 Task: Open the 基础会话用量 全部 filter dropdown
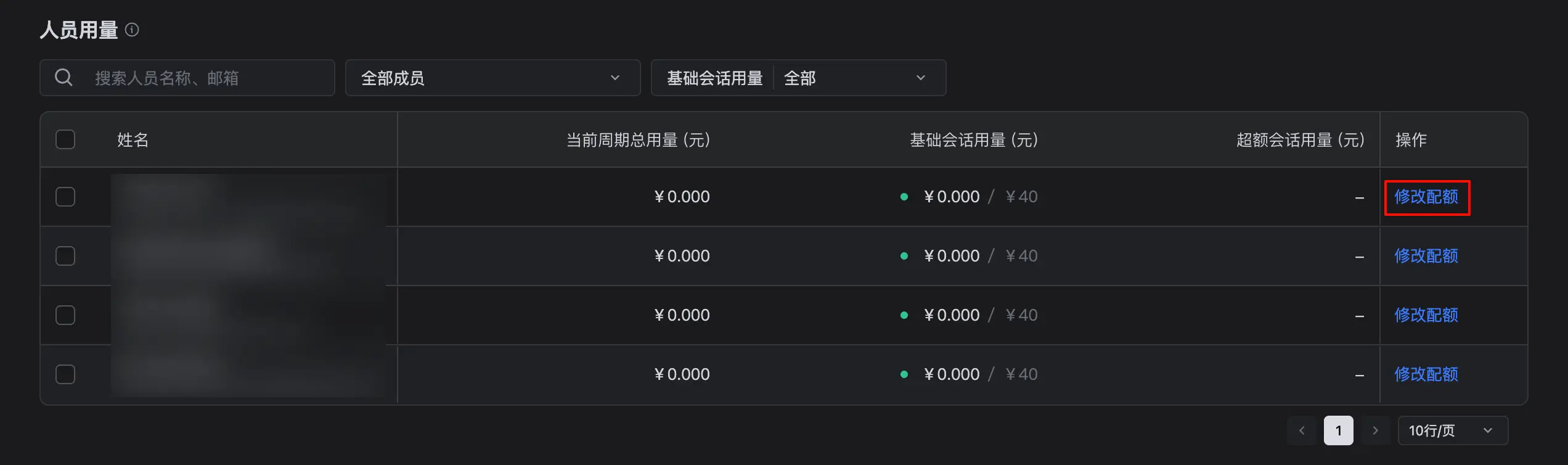(x=798, y=78)
